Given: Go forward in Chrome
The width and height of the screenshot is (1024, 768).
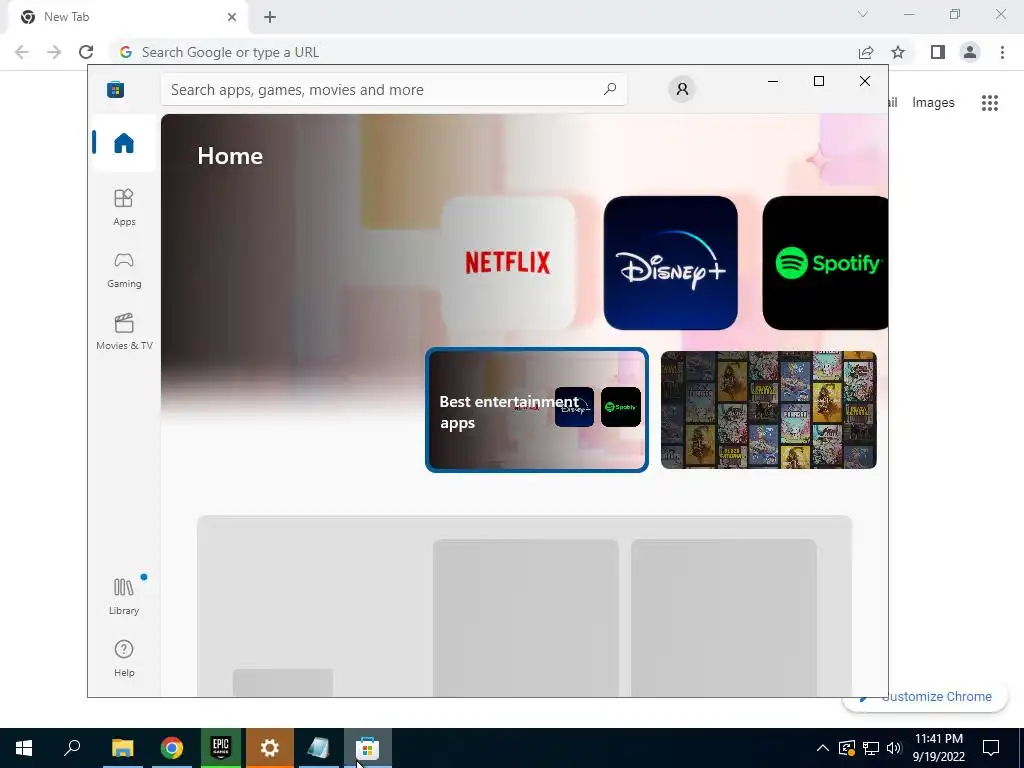Looking at the screenshot, I should pyautogui.click(x=54, y=52).
